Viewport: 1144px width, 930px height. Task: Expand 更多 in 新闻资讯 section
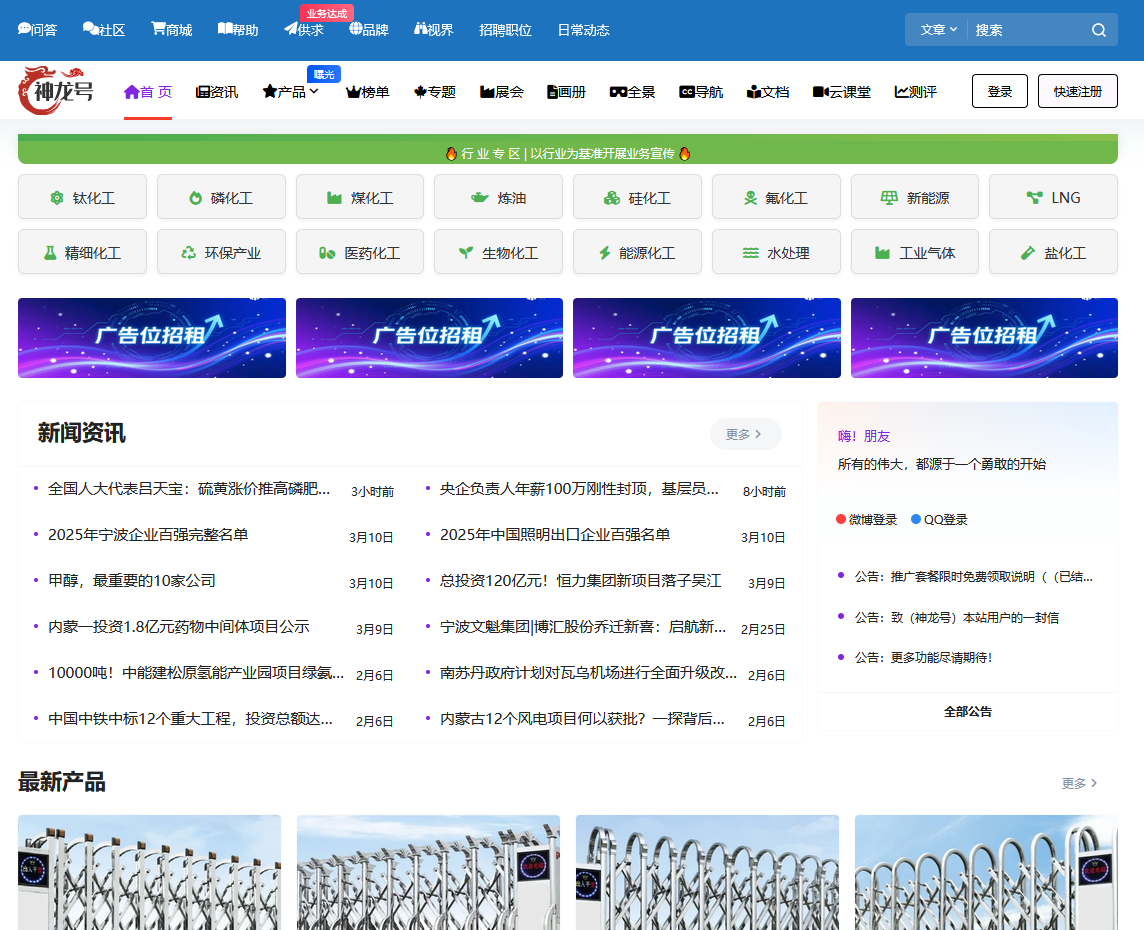[x=744, y=434]
